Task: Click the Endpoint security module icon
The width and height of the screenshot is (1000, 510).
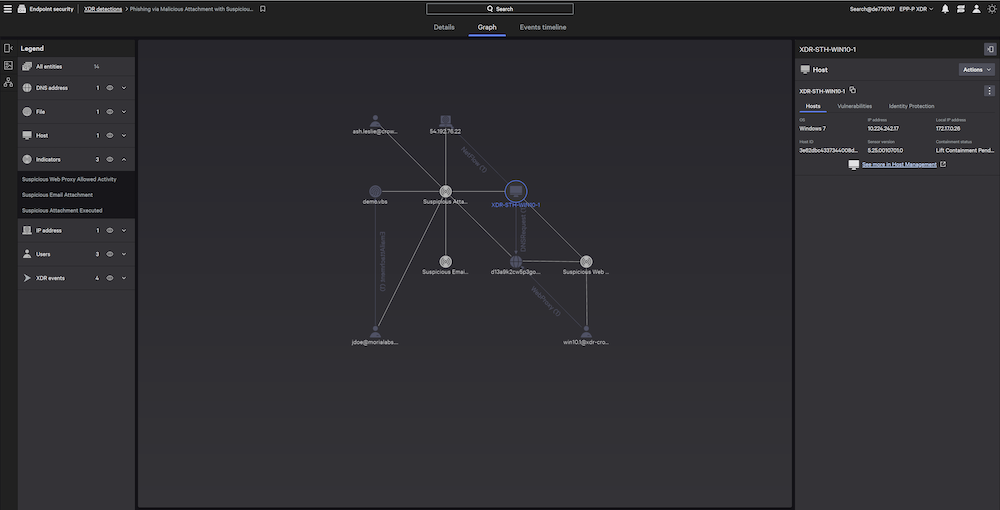Action: click(x=22, y=9)
